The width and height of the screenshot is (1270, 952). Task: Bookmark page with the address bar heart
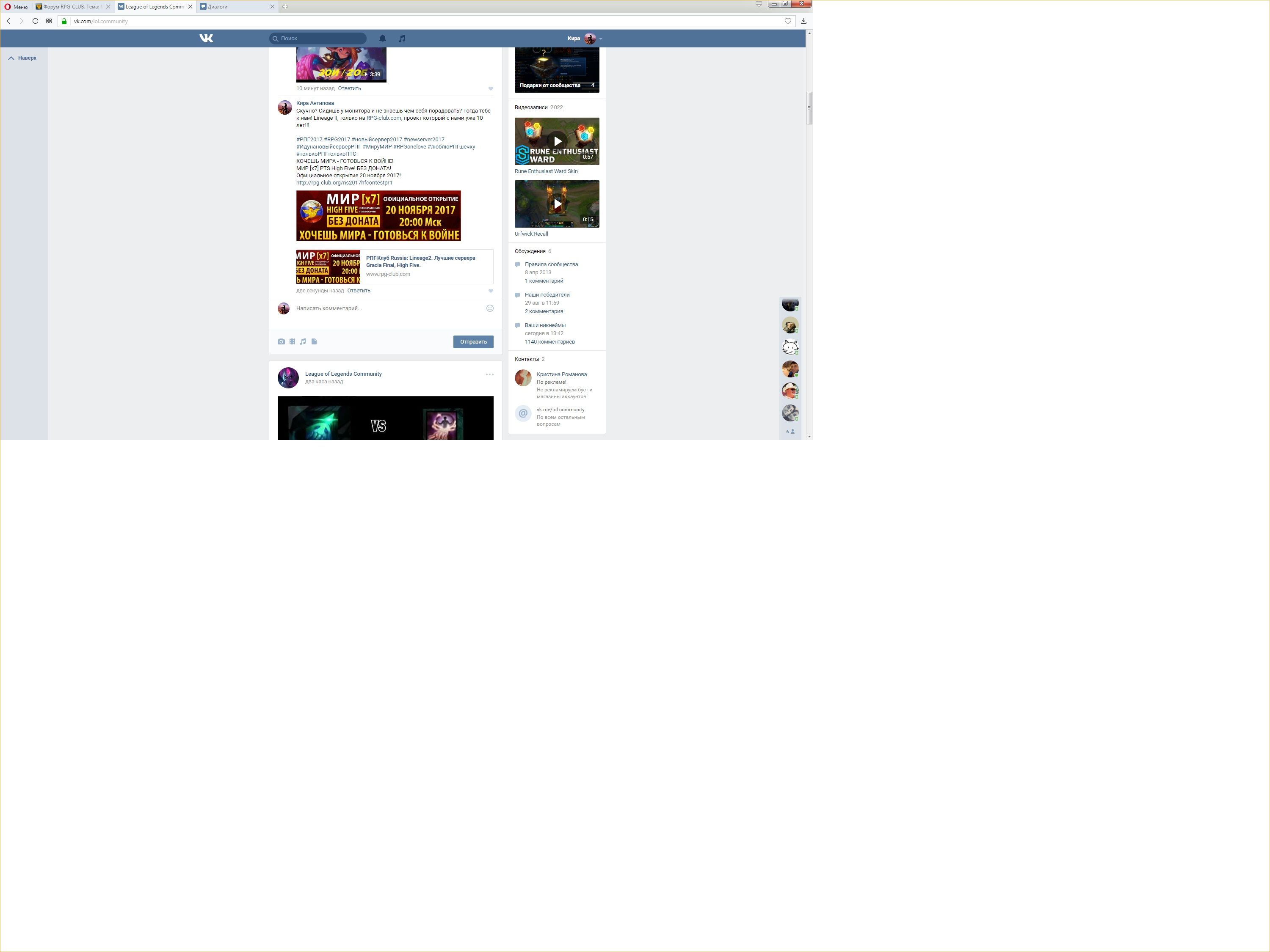pyautogui.click(x=788, y=21)
